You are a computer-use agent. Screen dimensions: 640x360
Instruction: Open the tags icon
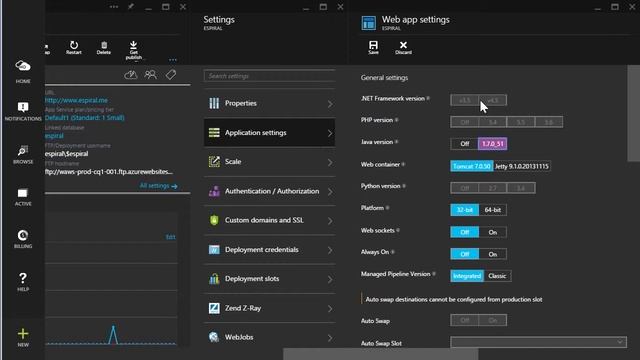pyautogui.click(x=171, y=75)
